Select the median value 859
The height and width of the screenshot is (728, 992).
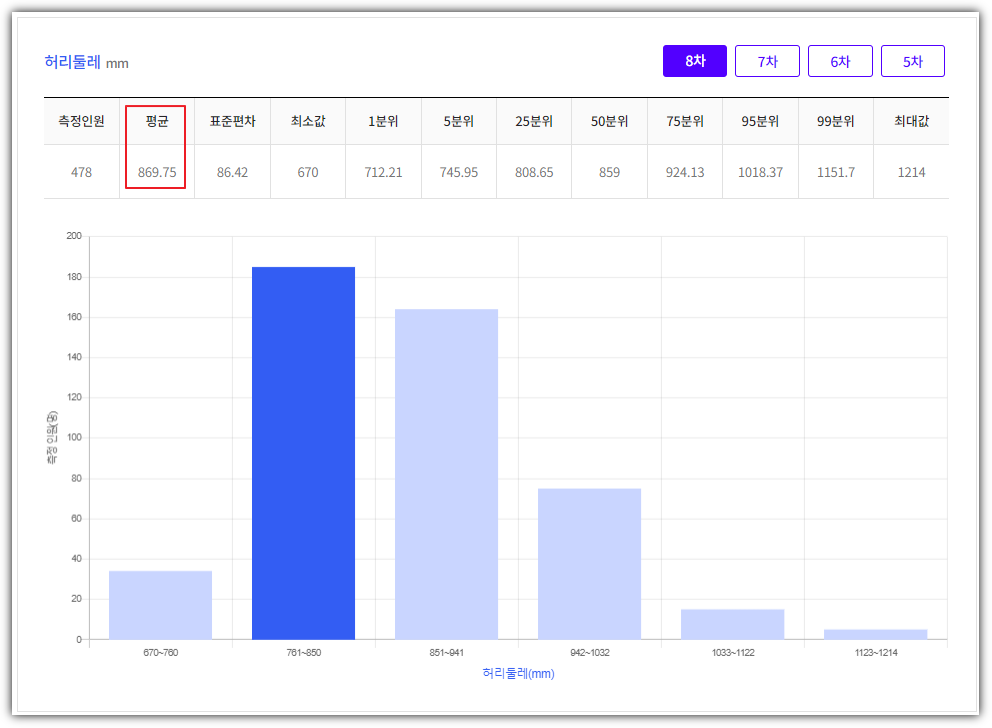609,172
